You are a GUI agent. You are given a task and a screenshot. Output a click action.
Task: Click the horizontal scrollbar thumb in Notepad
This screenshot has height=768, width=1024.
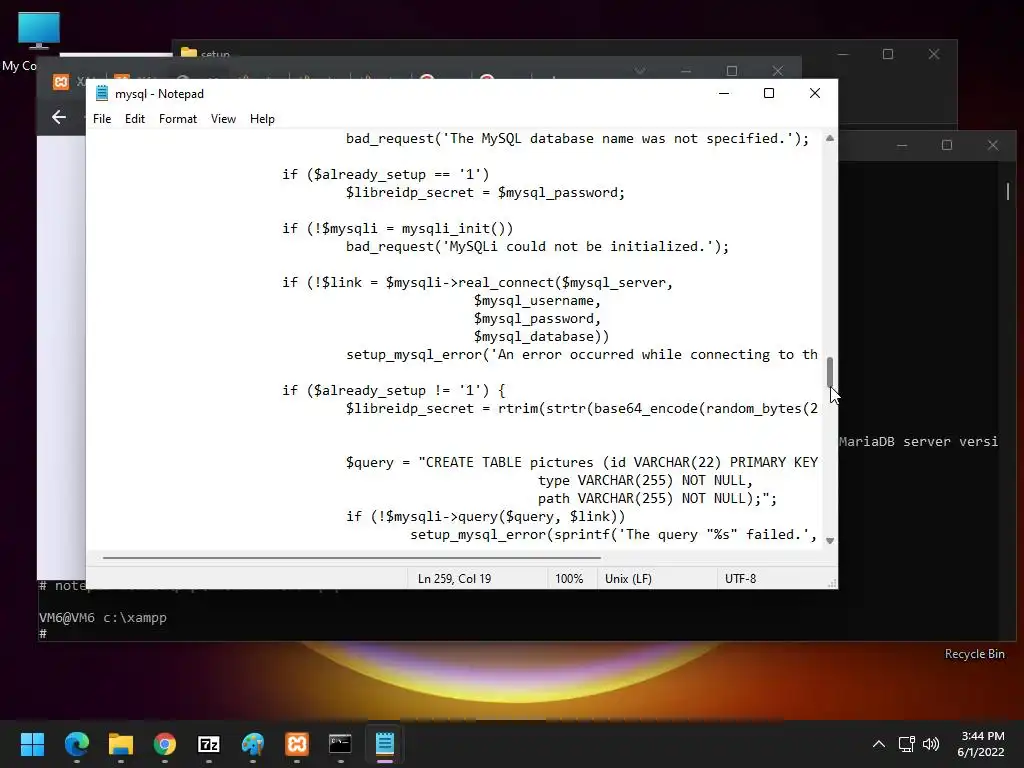pyautogui.click(x=351, y=558)
